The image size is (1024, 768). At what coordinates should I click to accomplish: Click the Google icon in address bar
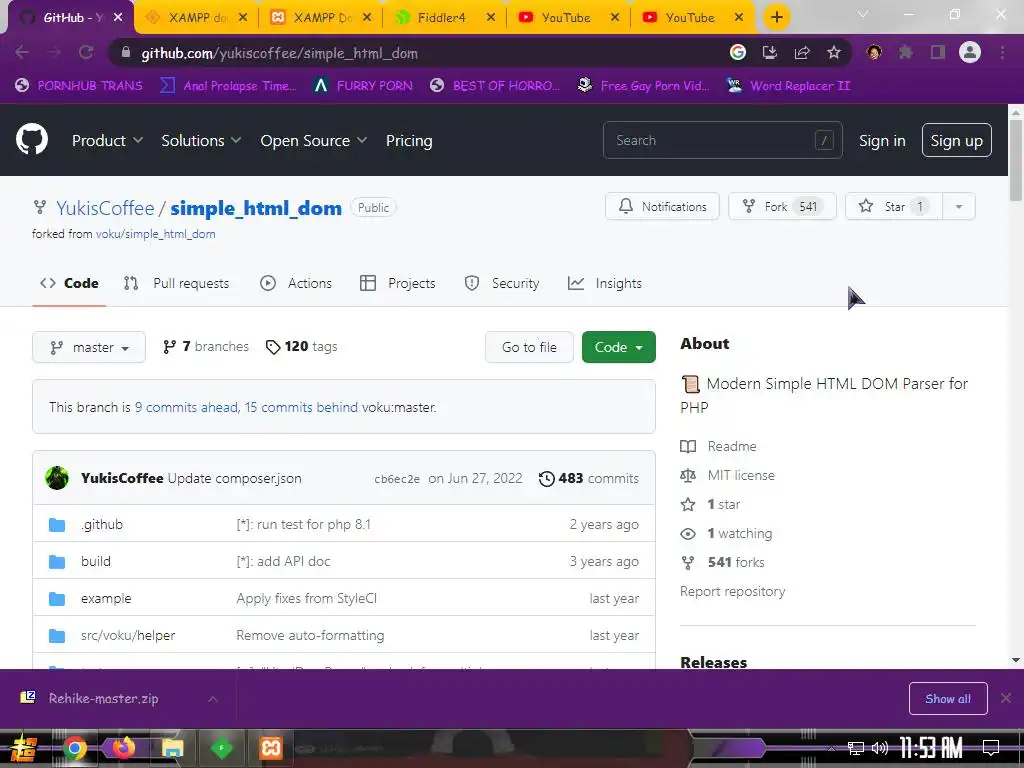(738, 53)
